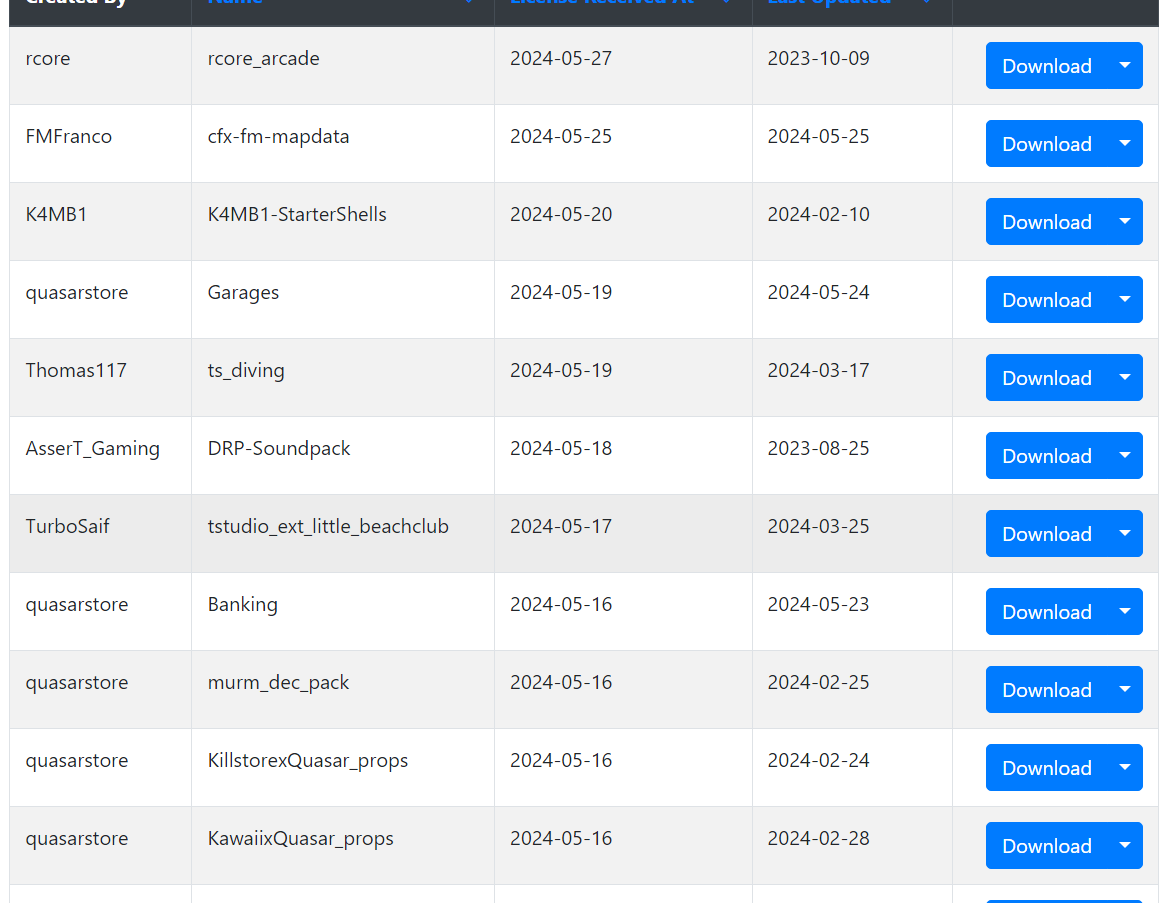Click last updated date 2024-05-24
The width and height of the screenshot is (1162, 903).
(818, 293)
